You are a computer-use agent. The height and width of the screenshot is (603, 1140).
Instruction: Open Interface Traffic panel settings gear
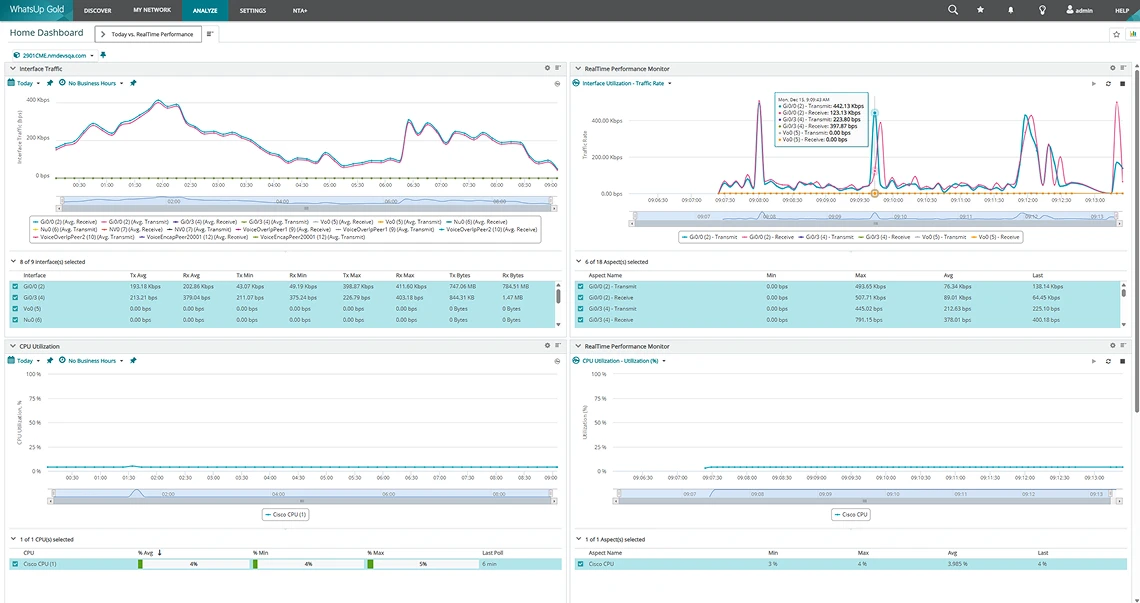point(547,68)
